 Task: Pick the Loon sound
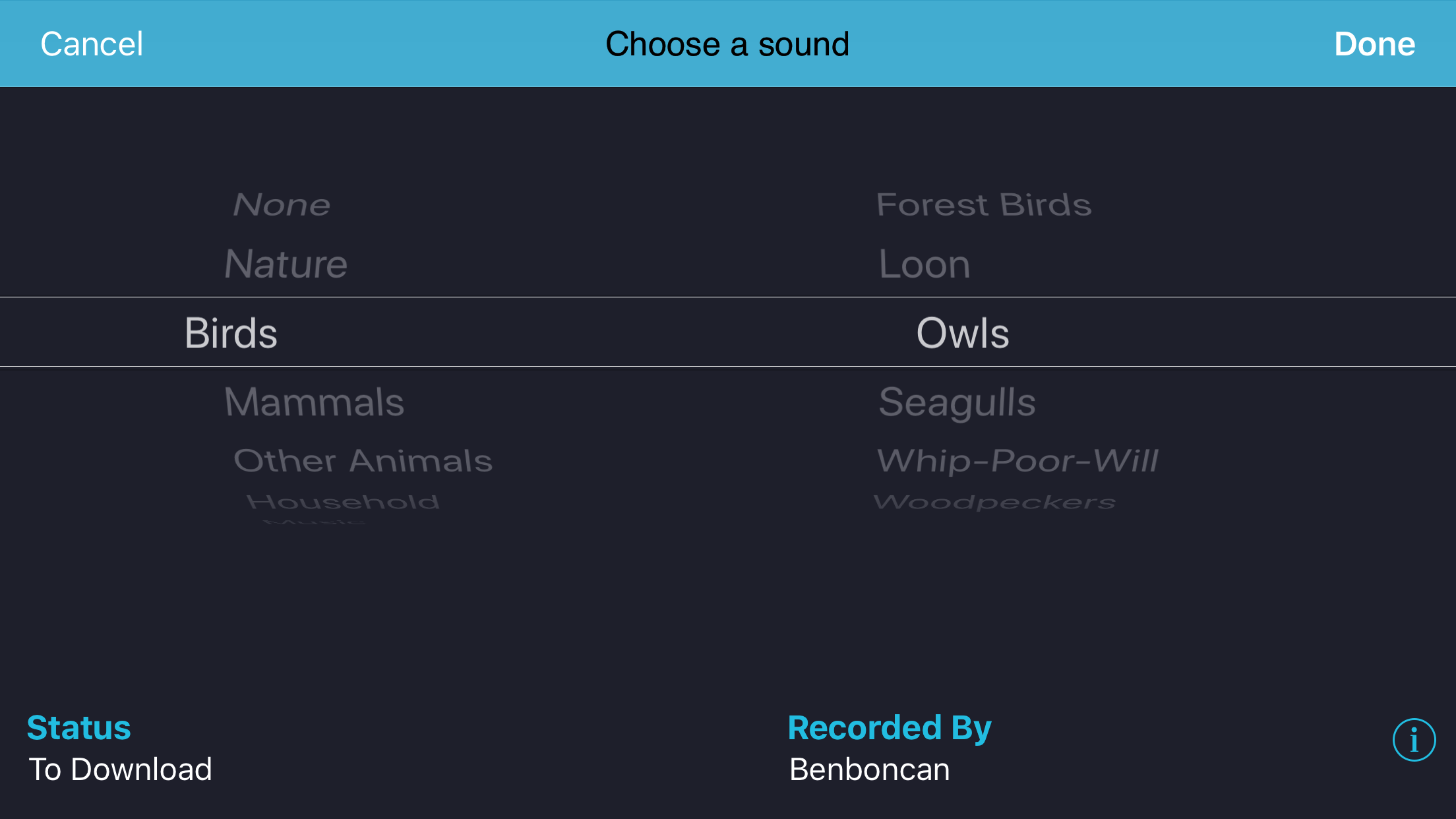924,264
